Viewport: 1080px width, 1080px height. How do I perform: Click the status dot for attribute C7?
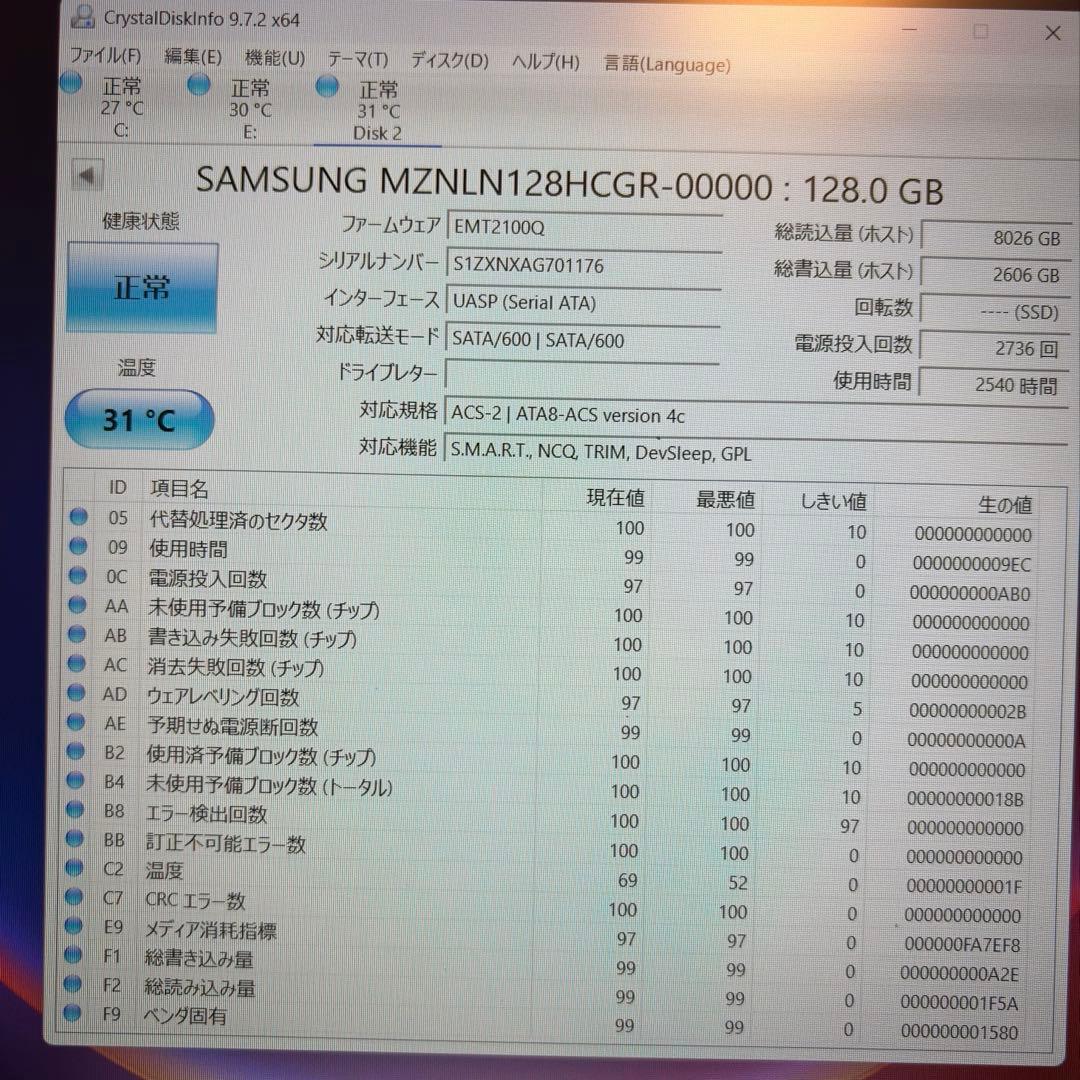pos(74,896)
